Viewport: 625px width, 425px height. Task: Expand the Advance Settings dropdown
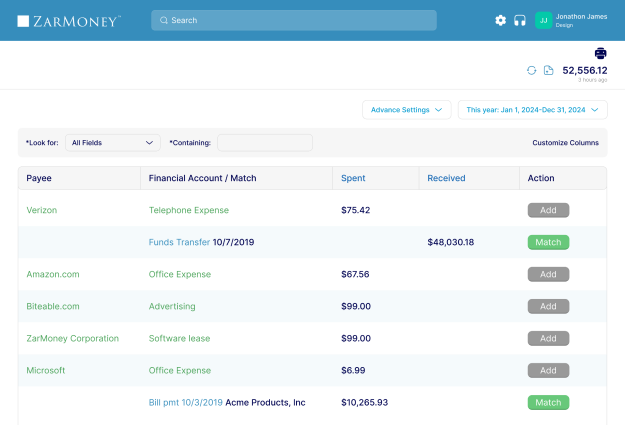406,110
